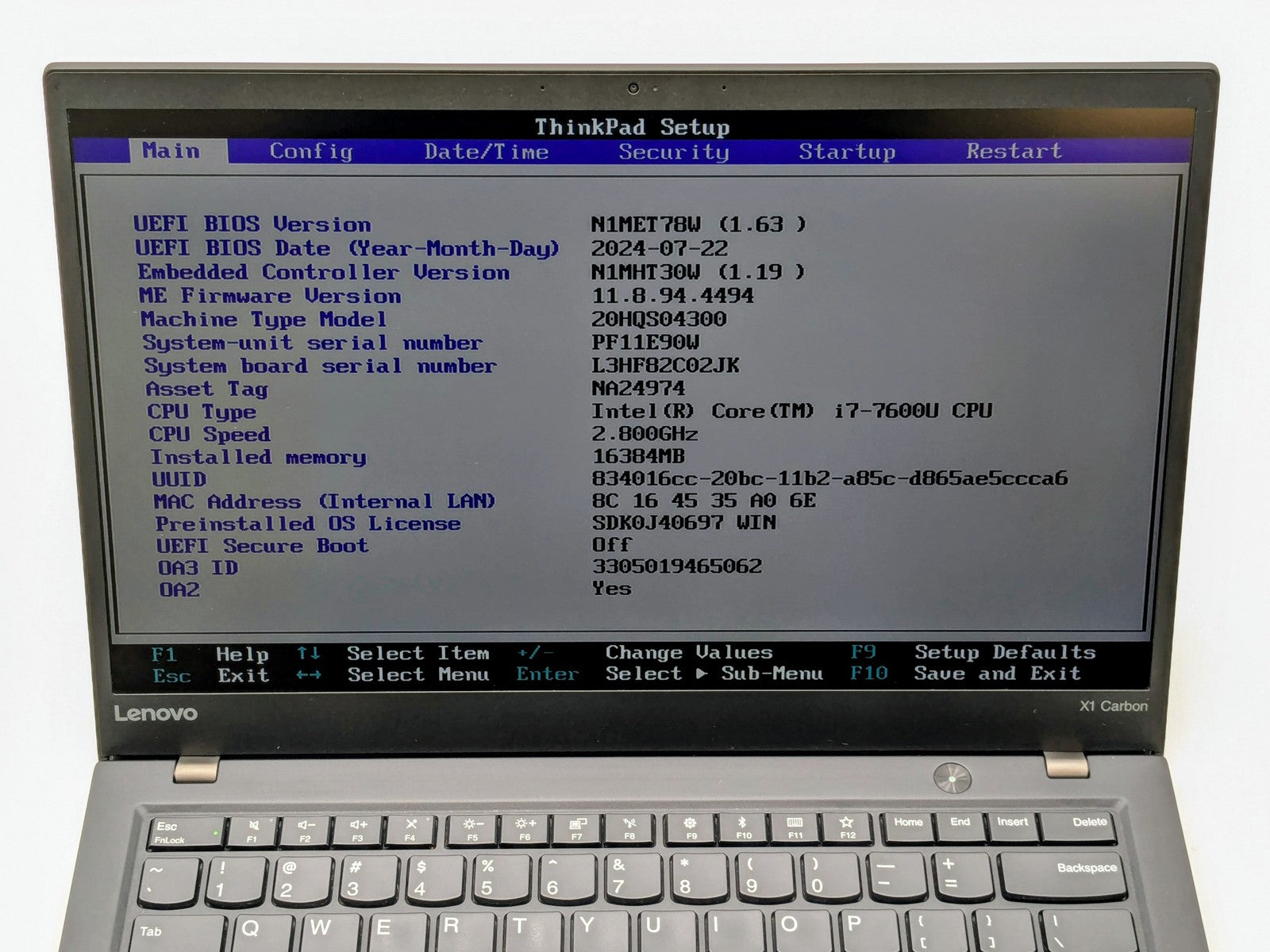Click the OA2 value Yes
The width and height of the screenshot is (1270, 952).
coord(612,589)
